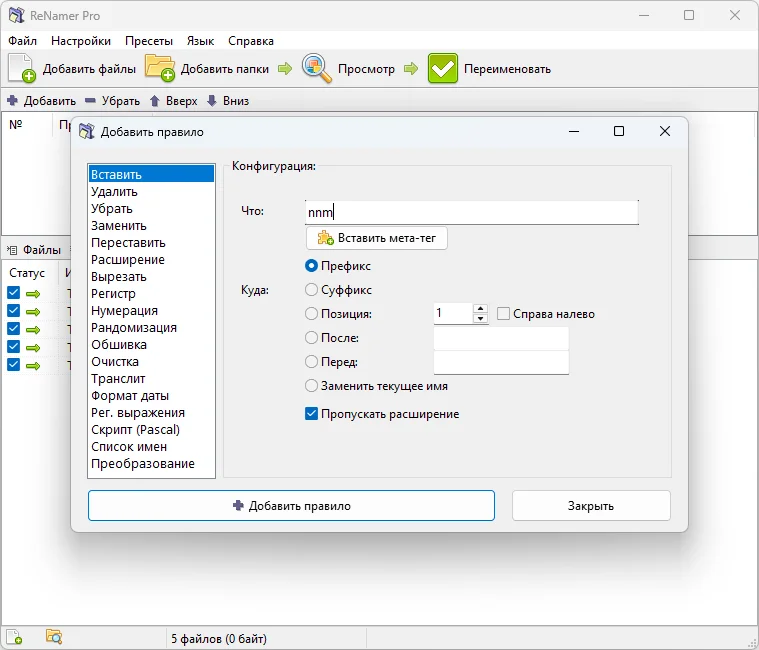Image resolution: width=759 pixels, height=650 pixels.
Task: Click the Add folders icon
Action: coord(159,69)
